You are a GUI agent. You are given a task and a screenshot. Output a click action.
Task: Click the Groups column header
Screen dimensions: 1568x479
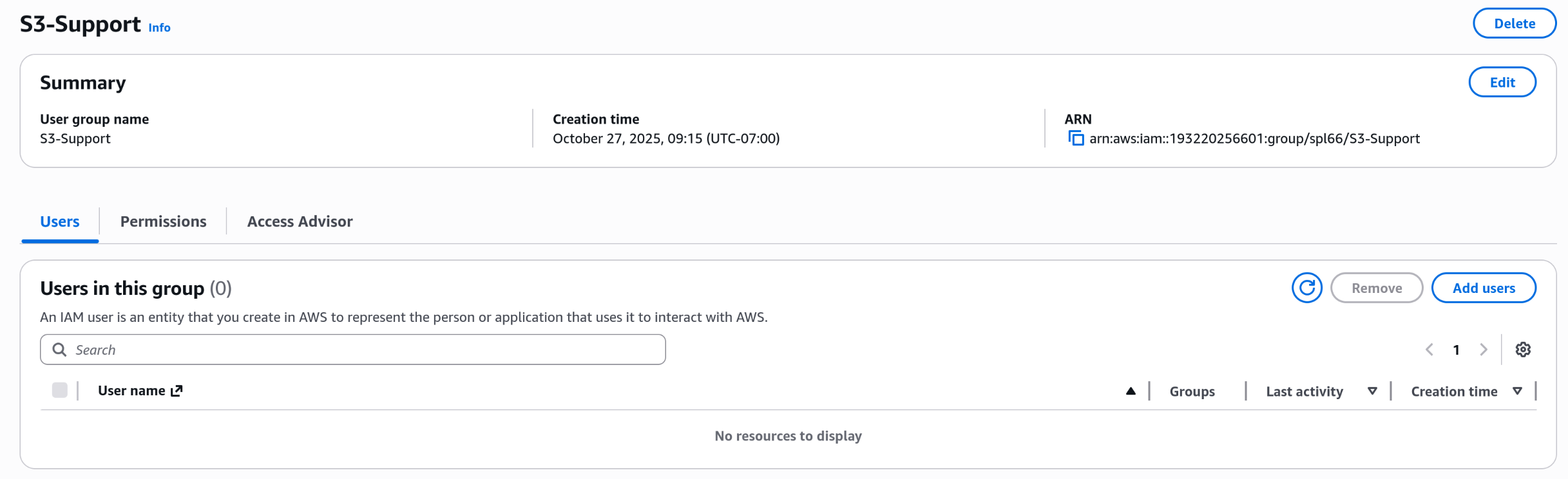click(x=1192, y=391)
